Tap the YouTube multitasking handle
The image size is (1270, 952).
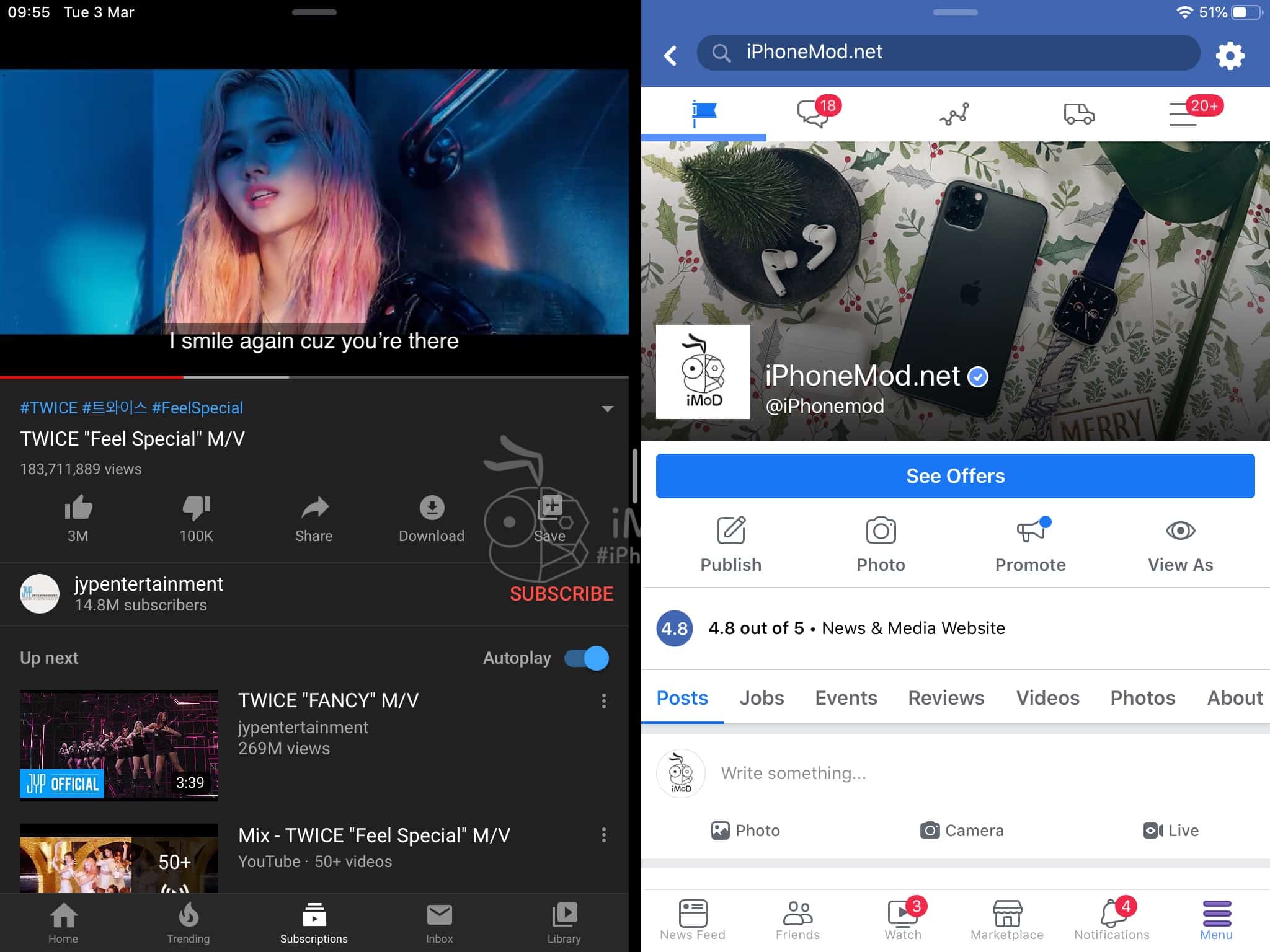coord(314,12)
